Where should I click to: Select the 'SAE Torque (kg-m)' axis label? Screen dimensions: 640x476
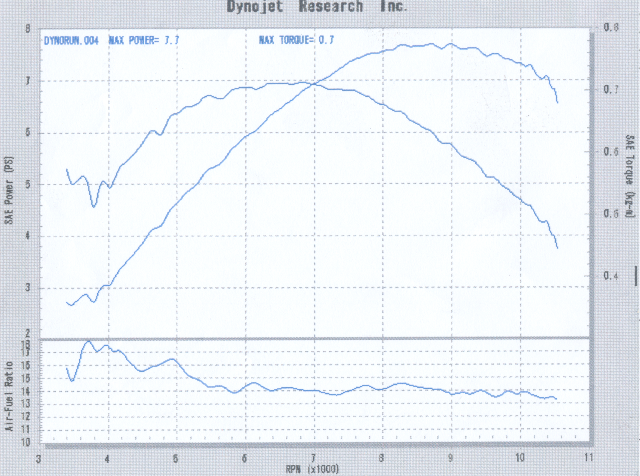[630, 176]
